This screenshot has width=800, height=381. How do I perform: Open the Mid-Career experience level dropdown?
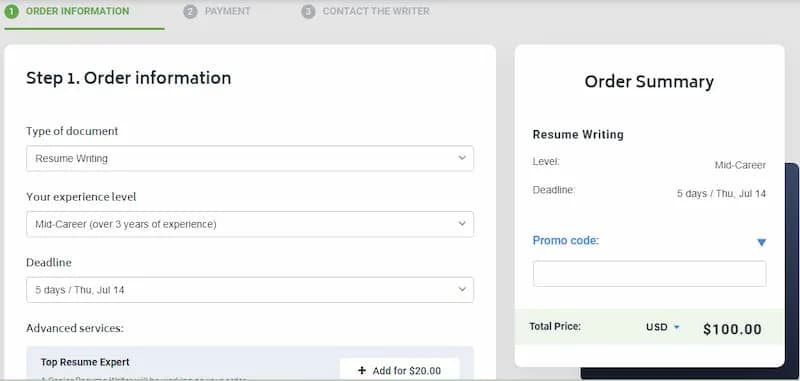coord(250,224)
